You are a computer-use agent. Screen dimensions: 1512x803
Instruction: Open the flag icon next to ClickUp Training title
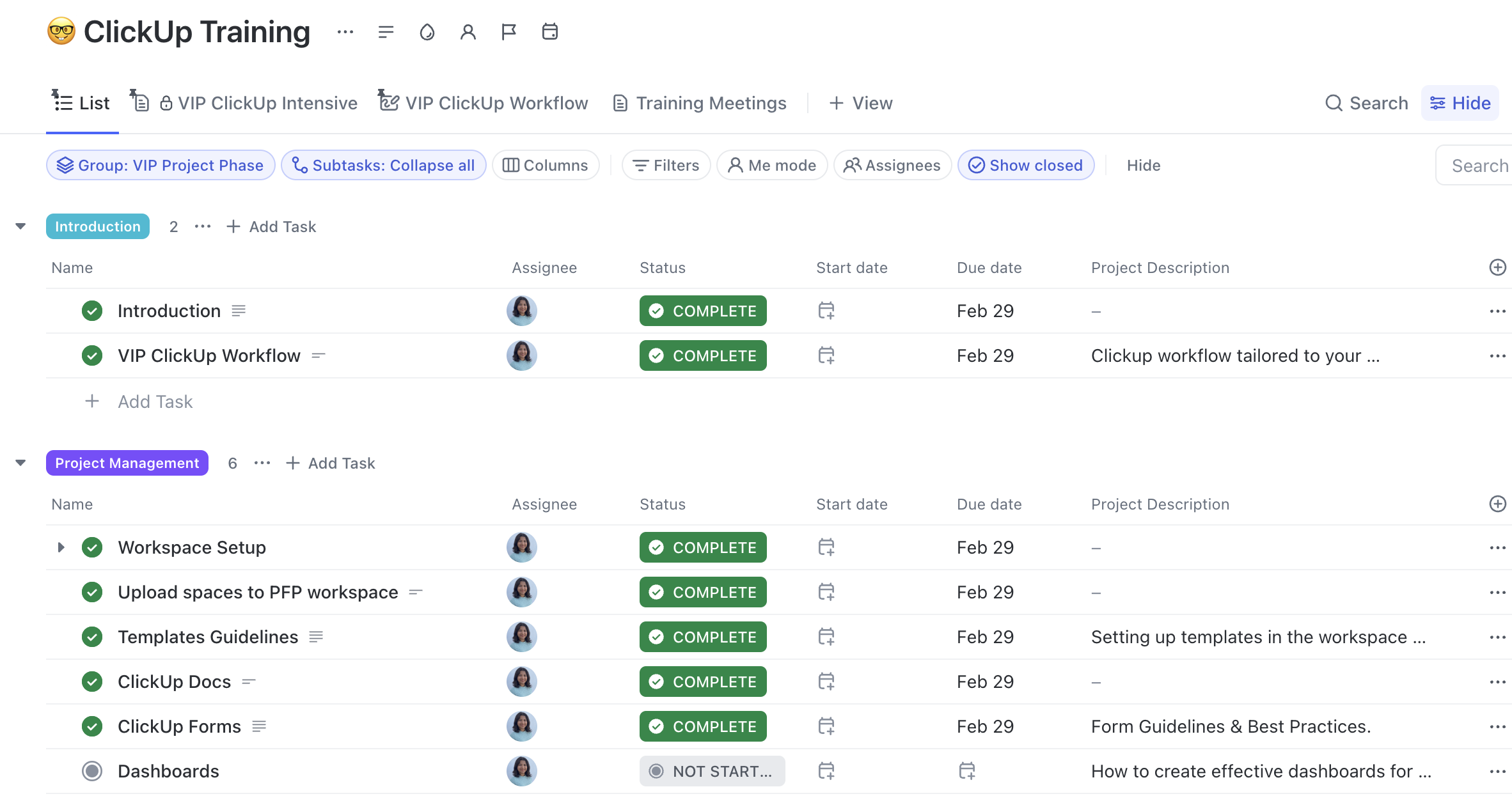click(508, 31)
